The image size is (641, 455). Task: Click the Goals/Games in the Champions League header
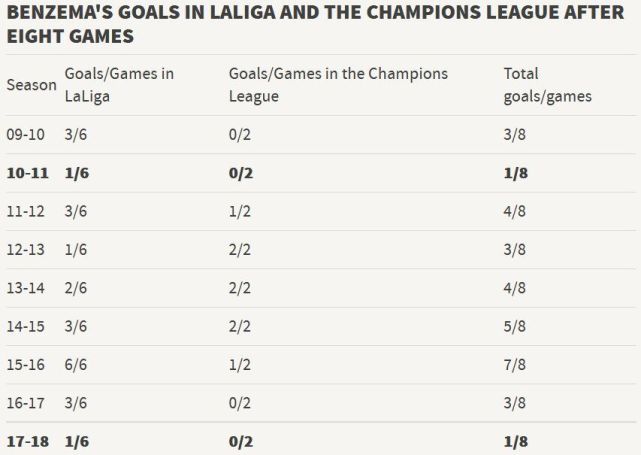338,85
